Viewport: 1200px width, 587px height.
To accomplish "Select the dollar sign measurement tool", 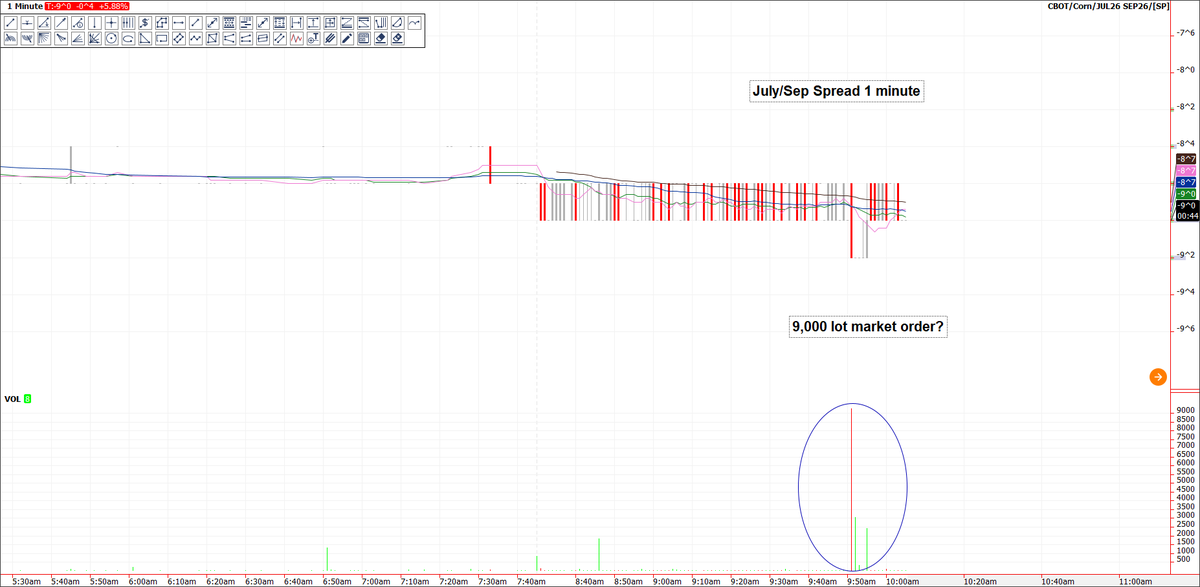I will (x=145, y=22).
